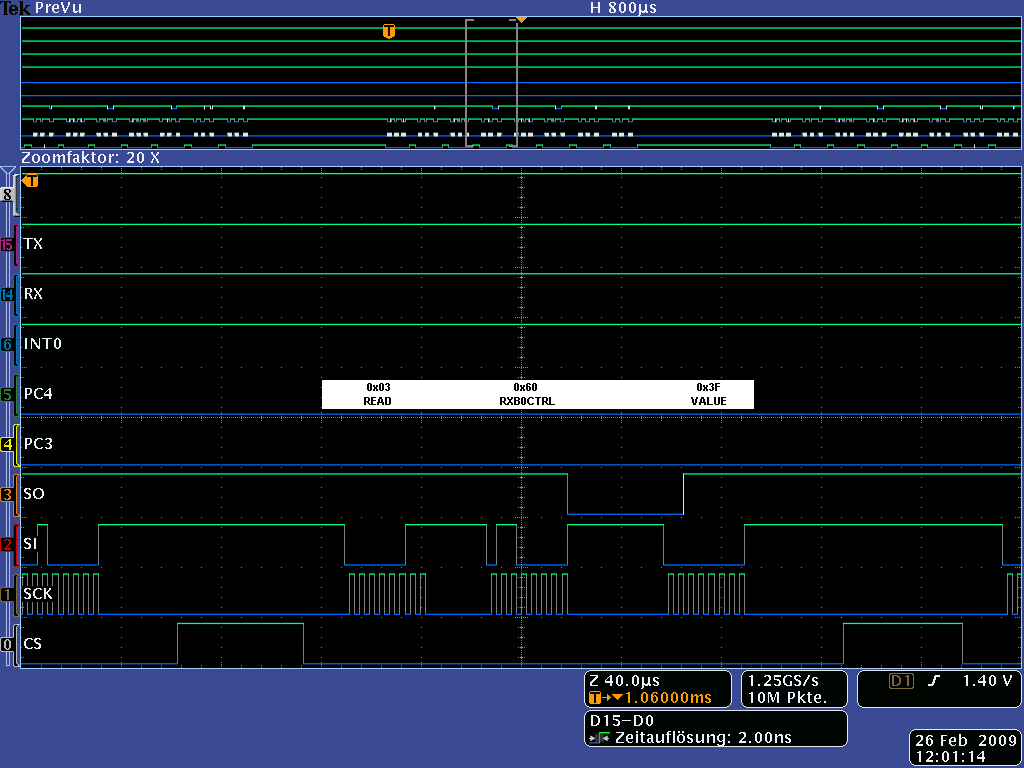The width and height of the screenshot is (1024, 768).
Task: Select the digital channel 8 badge
Action: (7, 195)
